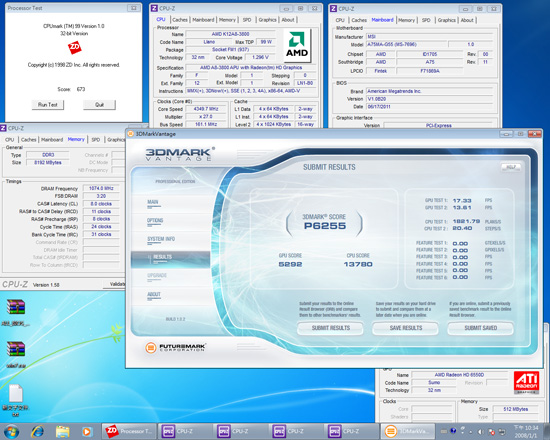The height and width of the screenshot is (440, 550).
Task: Click the Submit Saved button
Action: tap(481, 328)
